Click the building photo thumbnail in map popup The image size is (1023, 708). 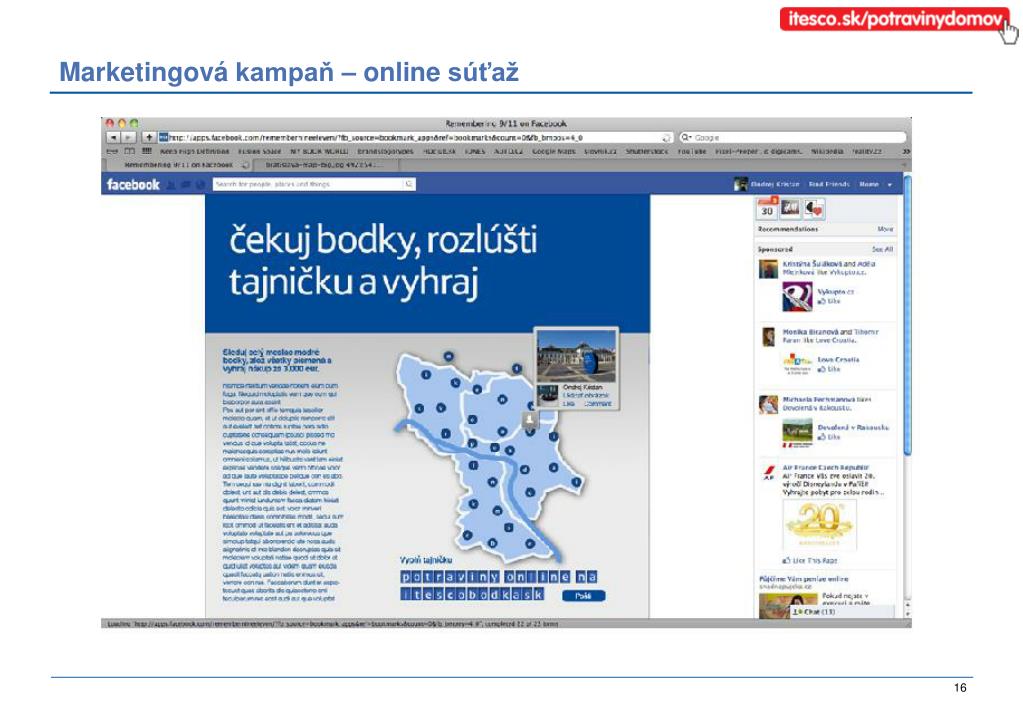pos(577,355)
